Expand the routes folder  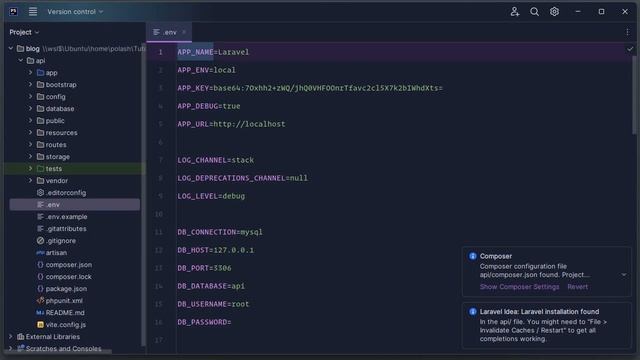(30, 144)
